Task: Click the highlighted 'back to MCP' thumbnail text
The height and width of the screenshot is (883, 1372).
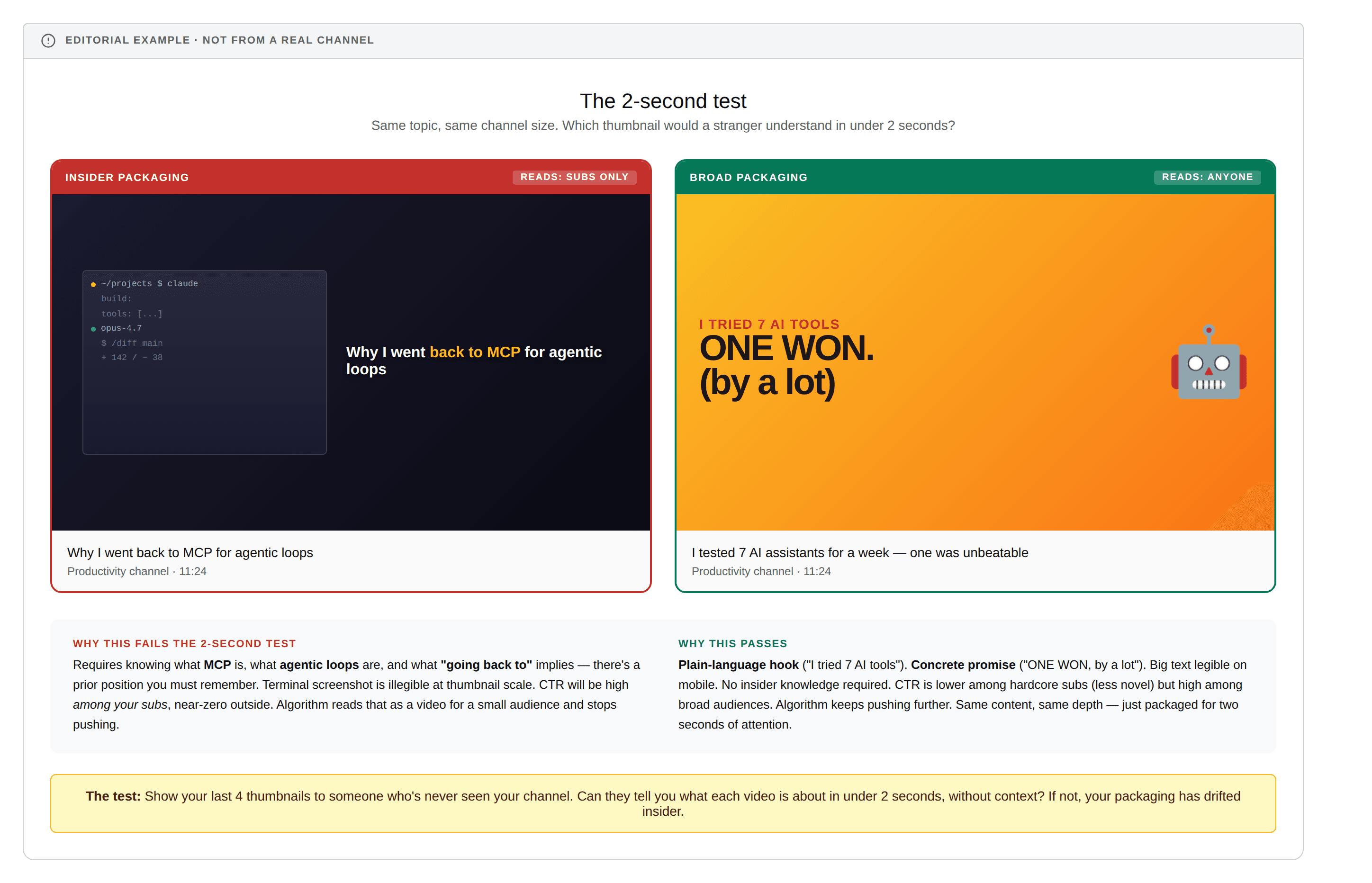Action: pos(475,351)
